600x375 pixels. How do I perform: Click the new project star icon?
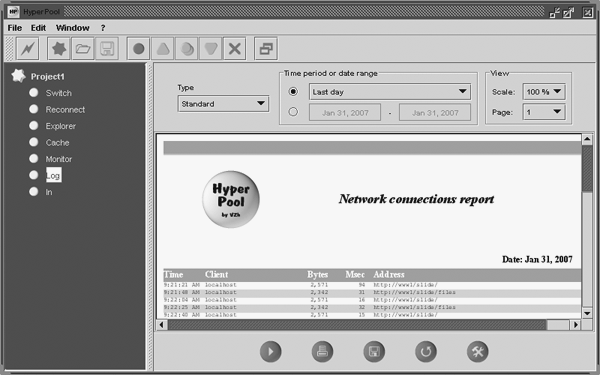click(59, 49)
